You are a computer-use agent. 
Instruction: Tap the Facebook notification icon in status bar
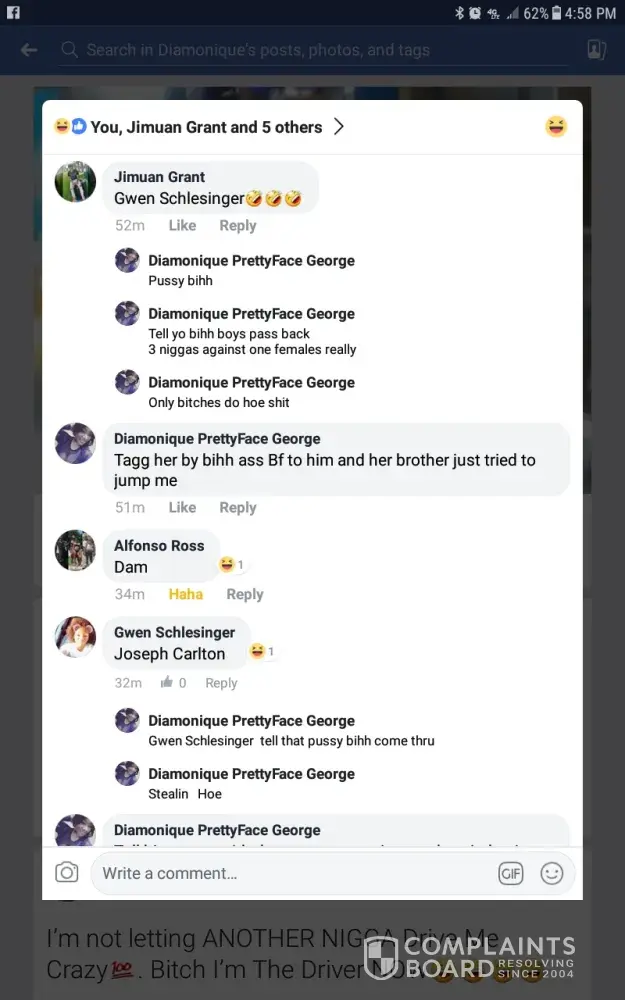point(13,13)
